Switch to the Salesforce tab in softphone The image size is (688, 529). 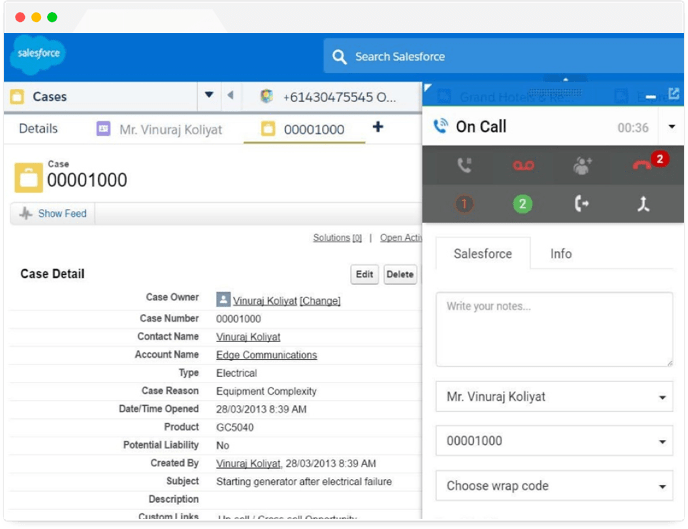point(483,254)
